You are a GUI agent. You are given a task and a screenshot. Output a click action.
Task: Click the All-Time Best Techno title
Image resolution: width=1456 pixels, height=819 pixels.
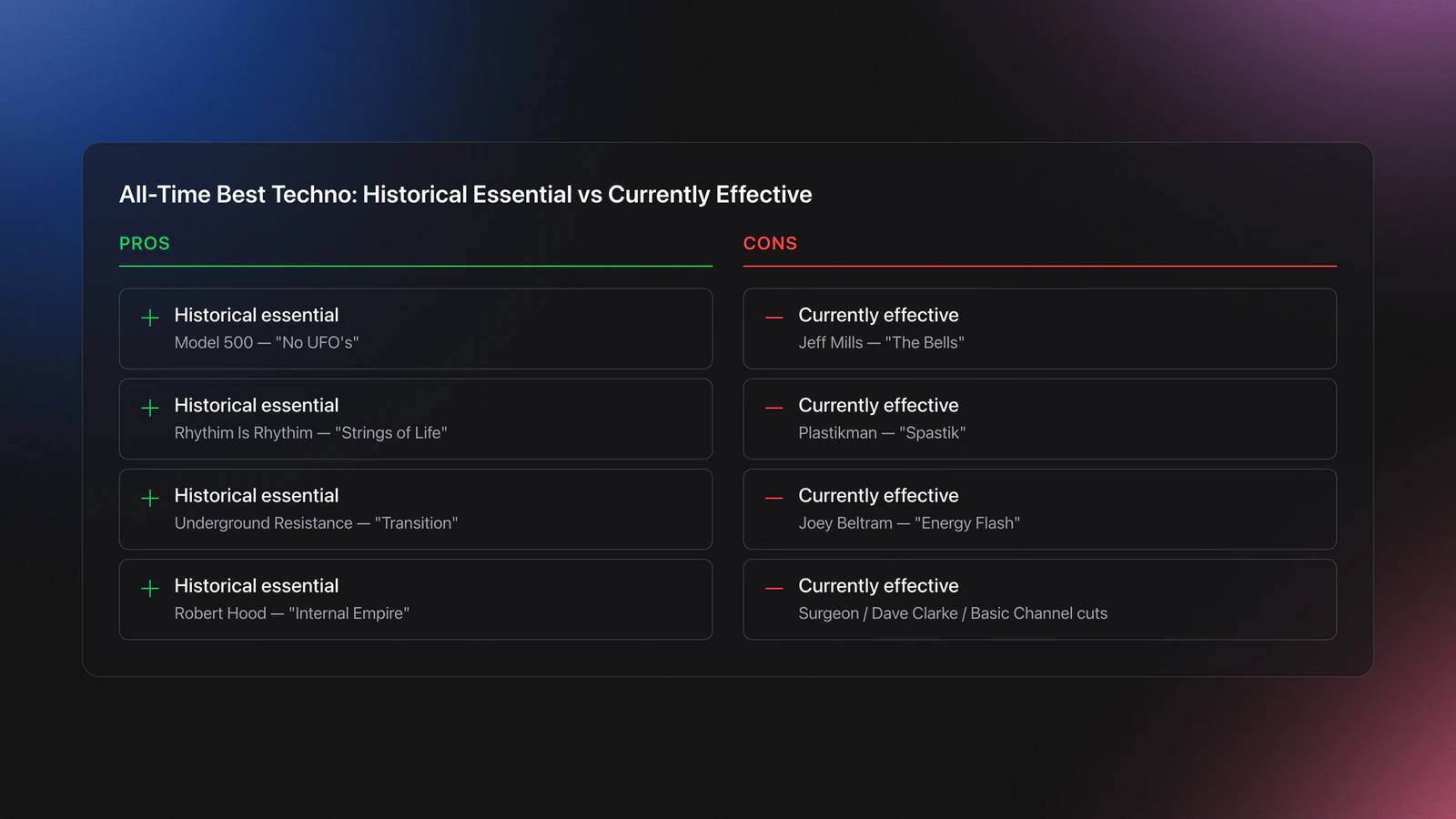coord(466,194)
